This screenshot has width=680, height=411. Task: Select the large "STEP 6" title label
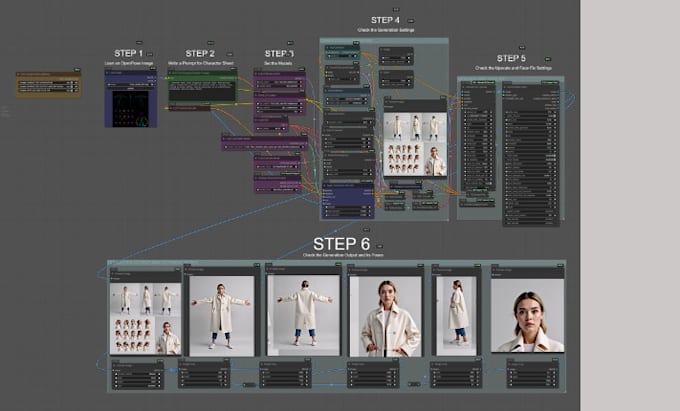tap(341, 244)
